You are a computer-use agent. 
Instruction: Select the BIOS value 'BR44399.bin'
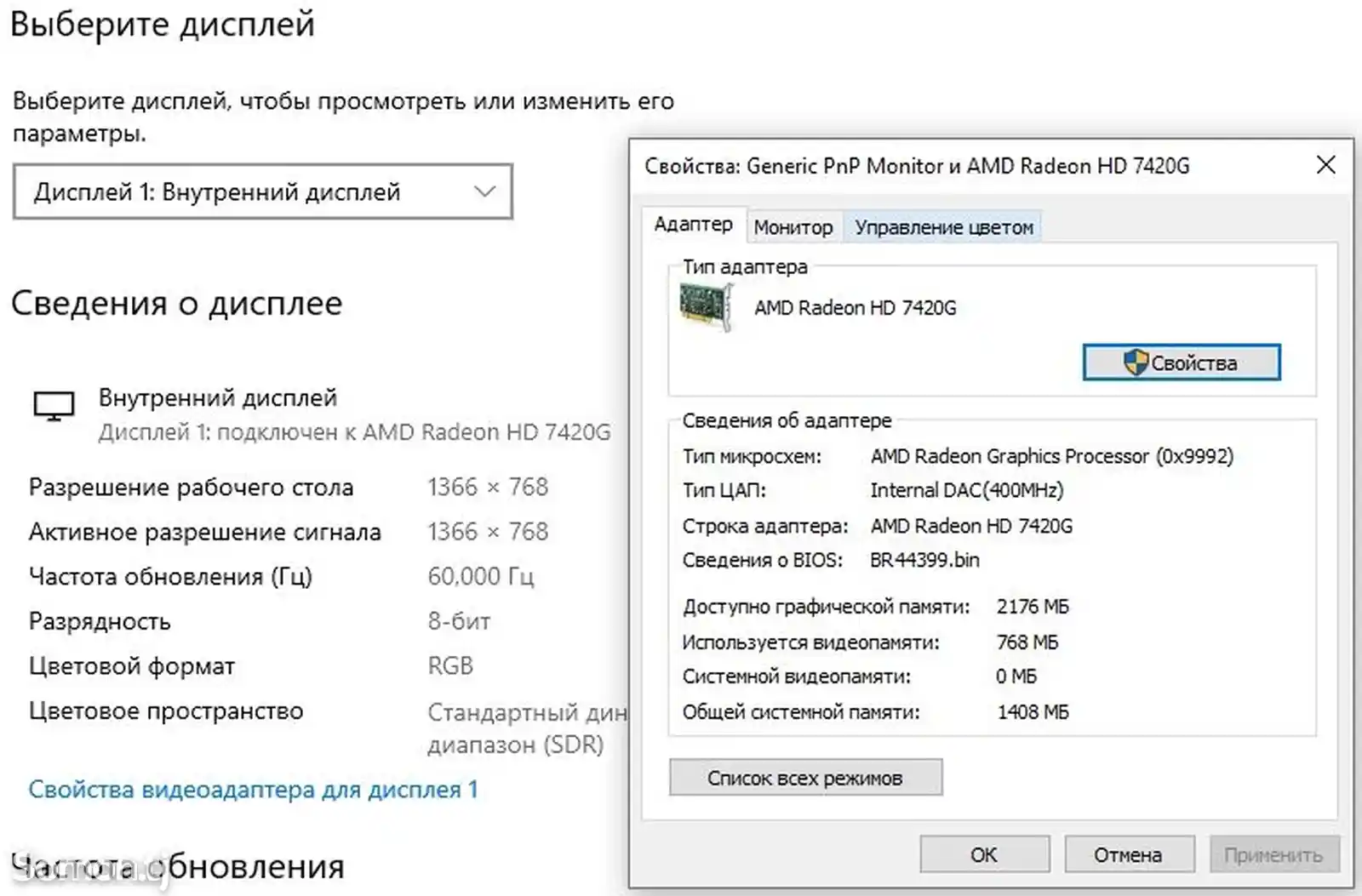924,560
